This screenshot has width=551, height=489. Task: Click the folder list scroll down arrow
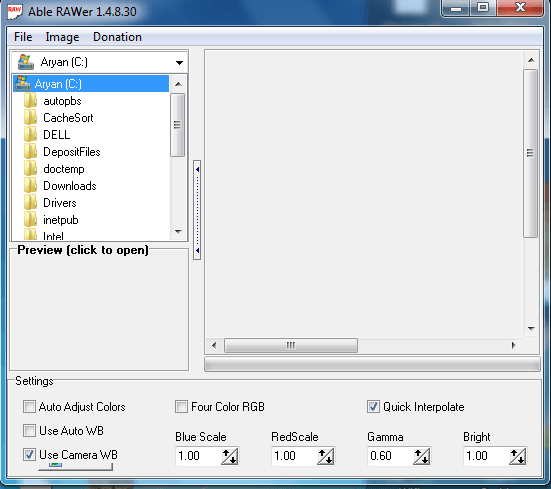178,232
